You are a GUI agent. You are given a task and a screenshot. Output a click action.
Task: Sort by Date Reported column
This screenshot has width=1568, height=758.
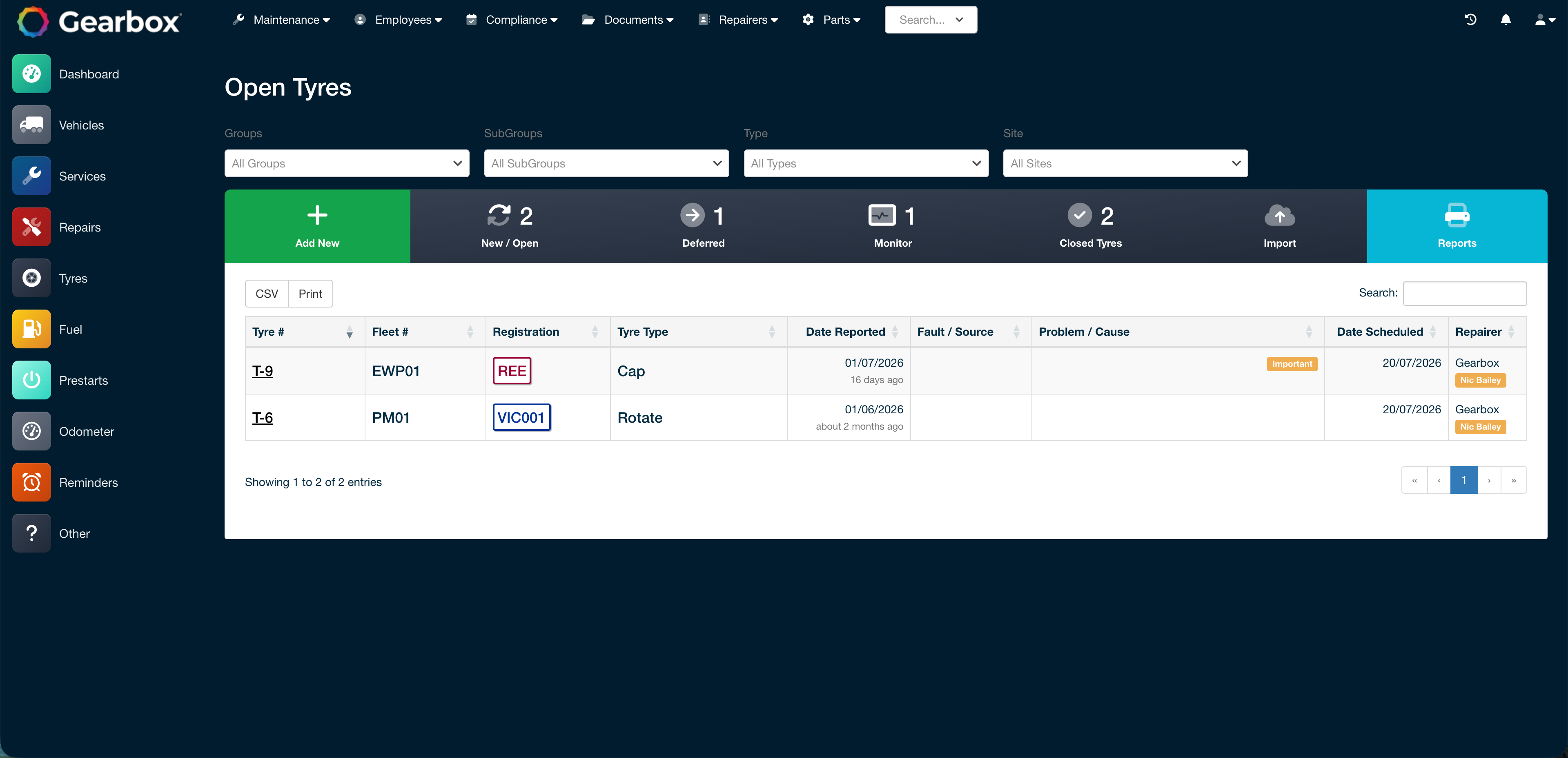pos(849,332)
